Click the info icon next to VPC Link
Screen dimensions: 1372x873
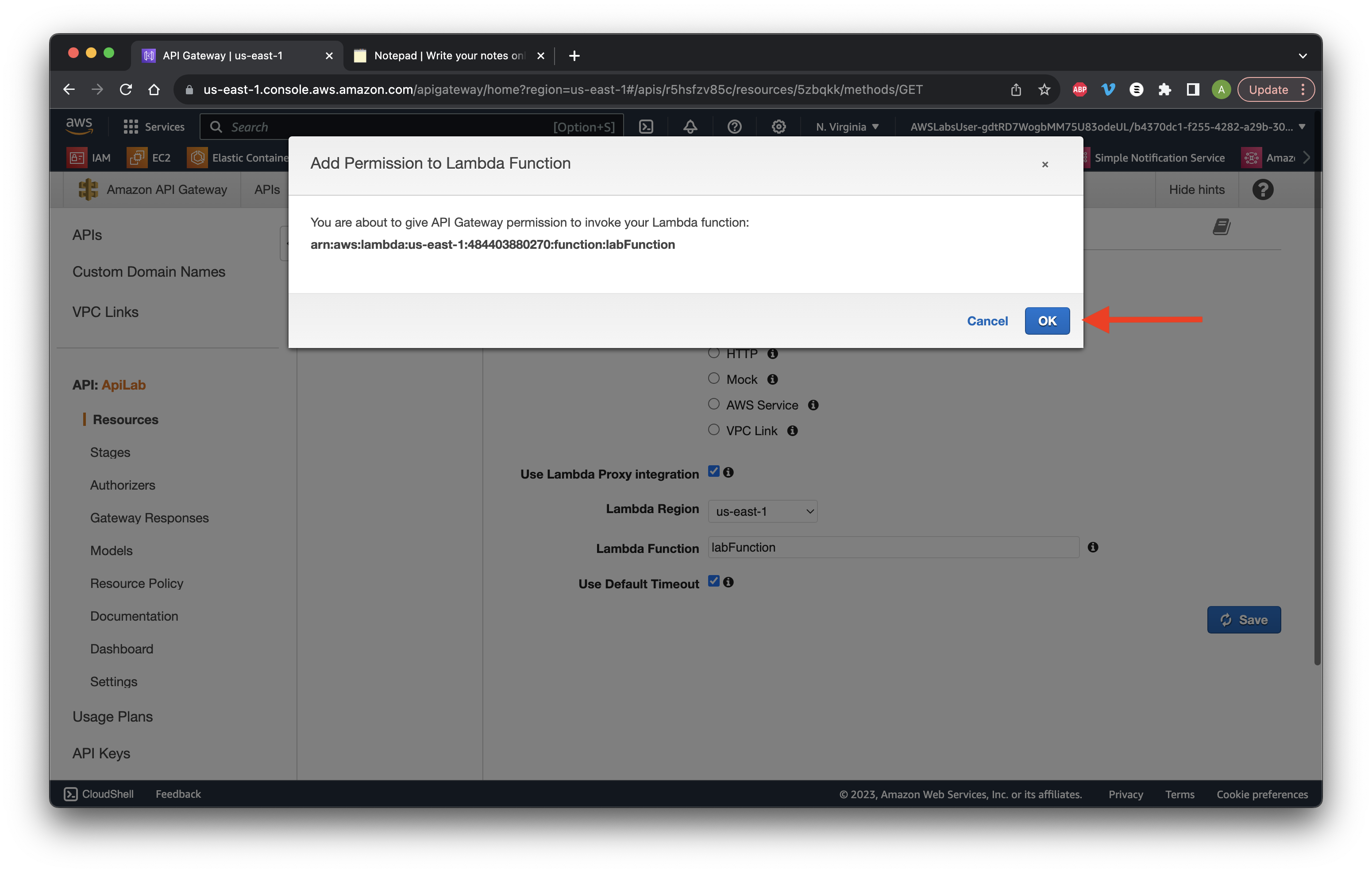coord(792,431)
